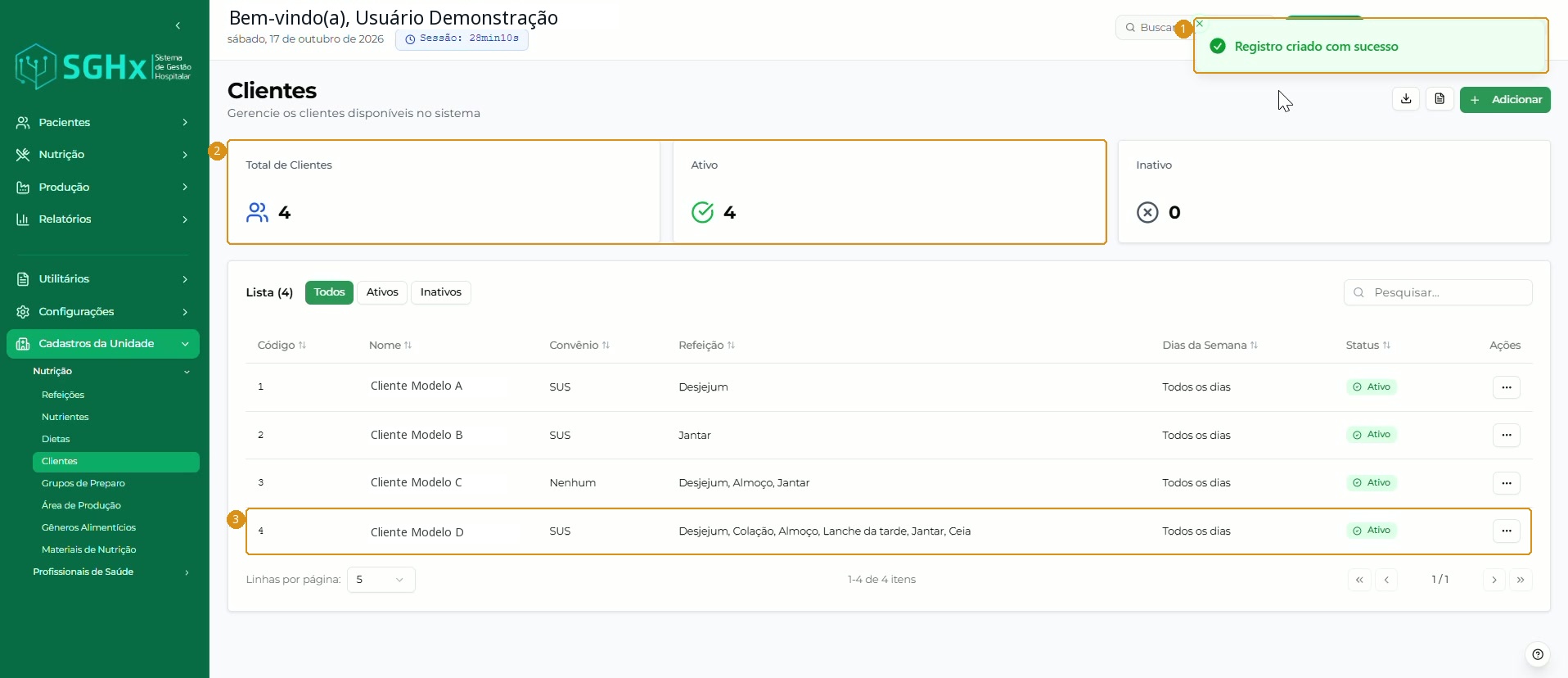Image resolution: width=1568 pixels, height=678 pixels.
Task: Open the help question mark icon
Action: [x=1538, y=654]
